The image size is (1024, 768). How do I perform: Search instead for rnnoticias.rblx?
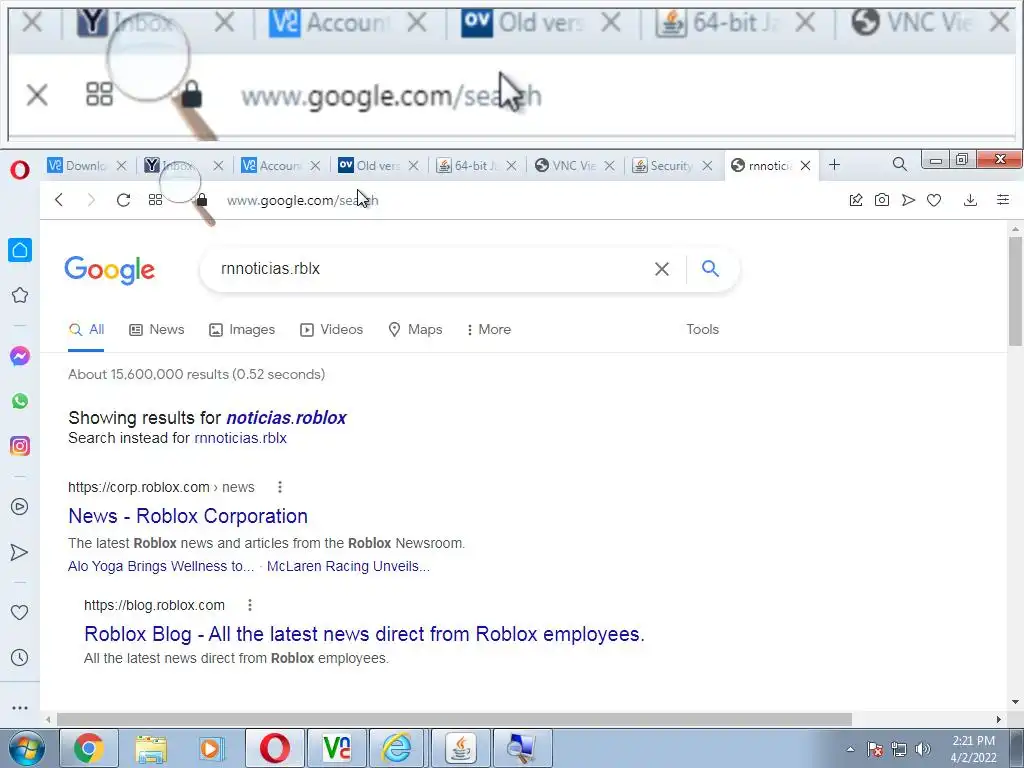[241, 438]
